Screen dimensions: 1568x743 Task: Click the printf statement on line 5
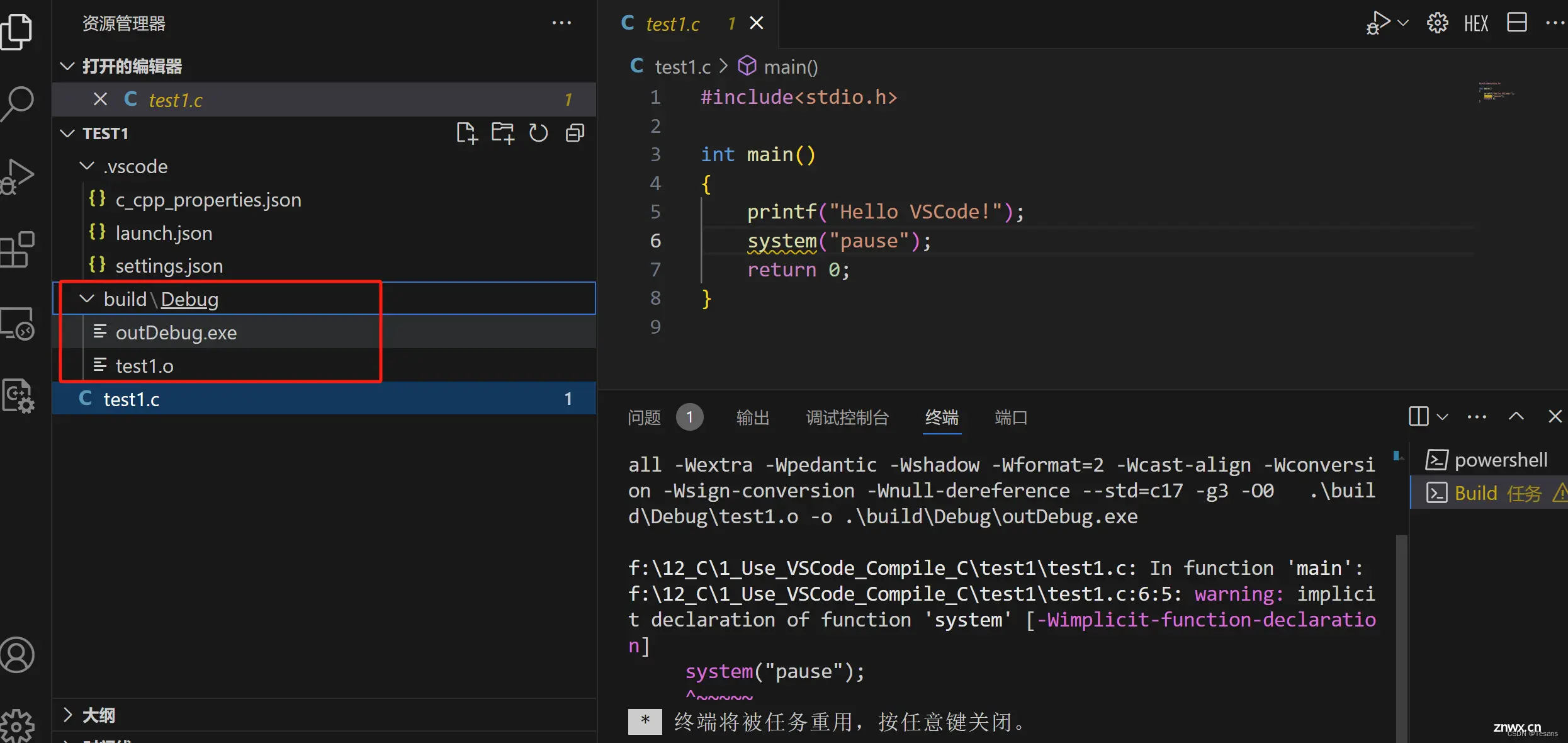pos(885,212)
